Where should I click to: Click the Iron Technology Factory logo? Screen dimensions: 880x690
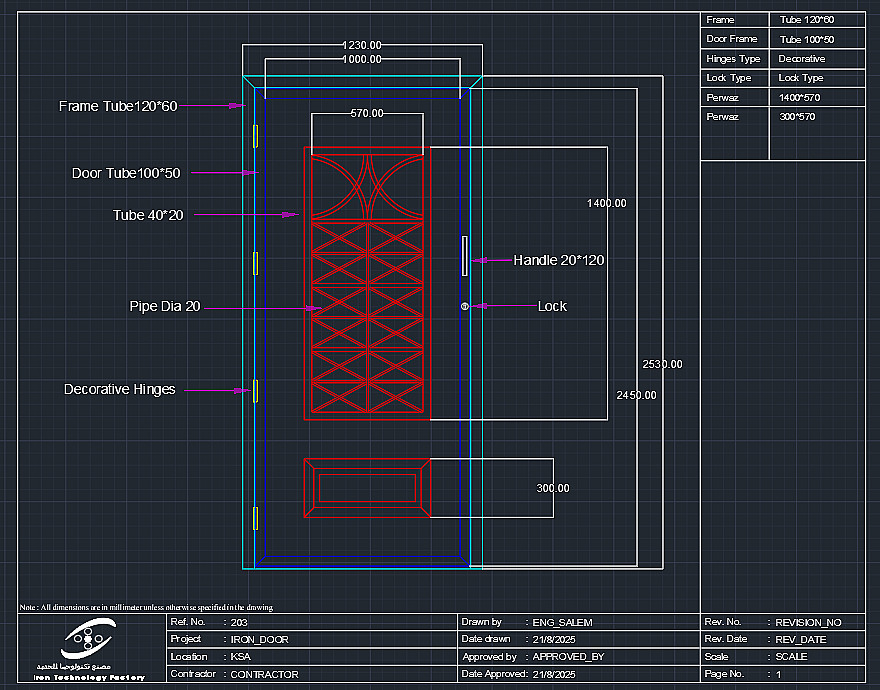89,649
